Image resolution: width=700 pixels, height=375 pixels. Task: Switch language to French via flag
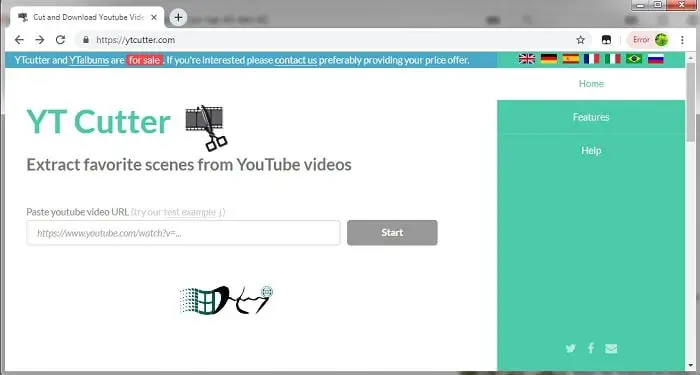click(x=592, y=59)
